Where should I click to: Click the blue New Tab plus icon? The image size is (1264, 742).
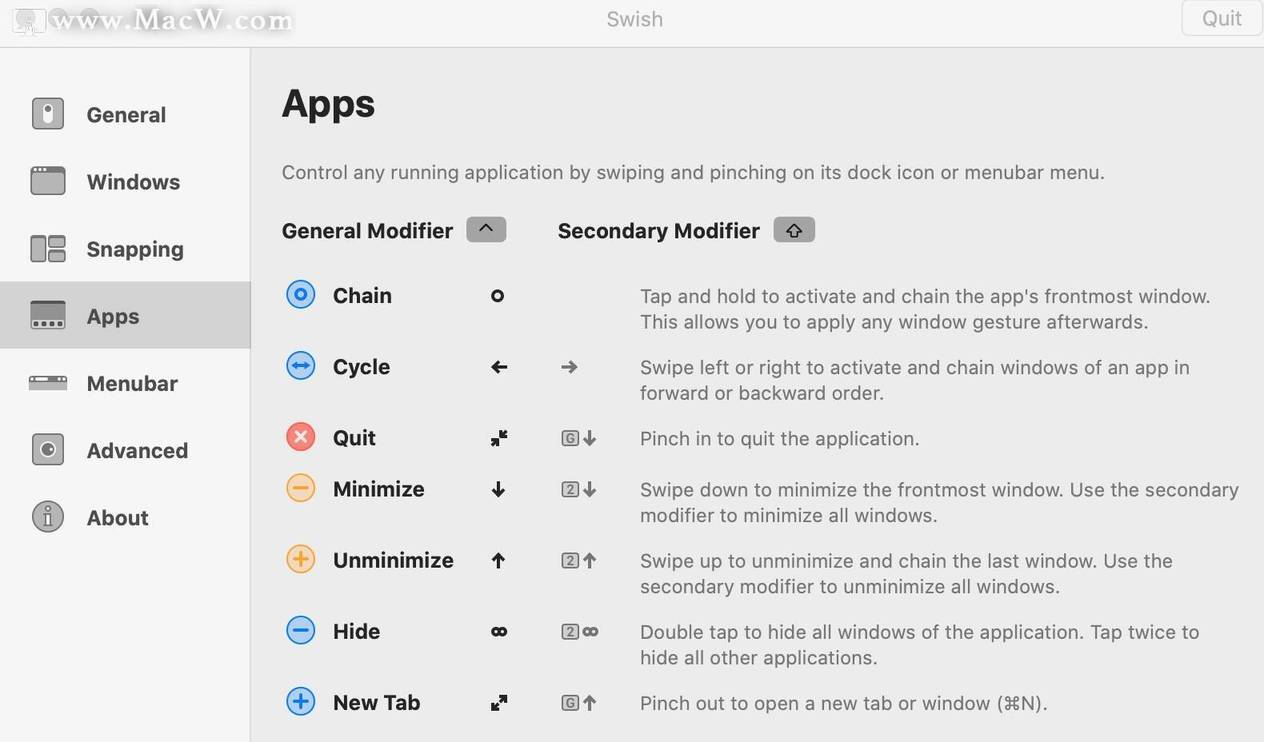(300, 701)
